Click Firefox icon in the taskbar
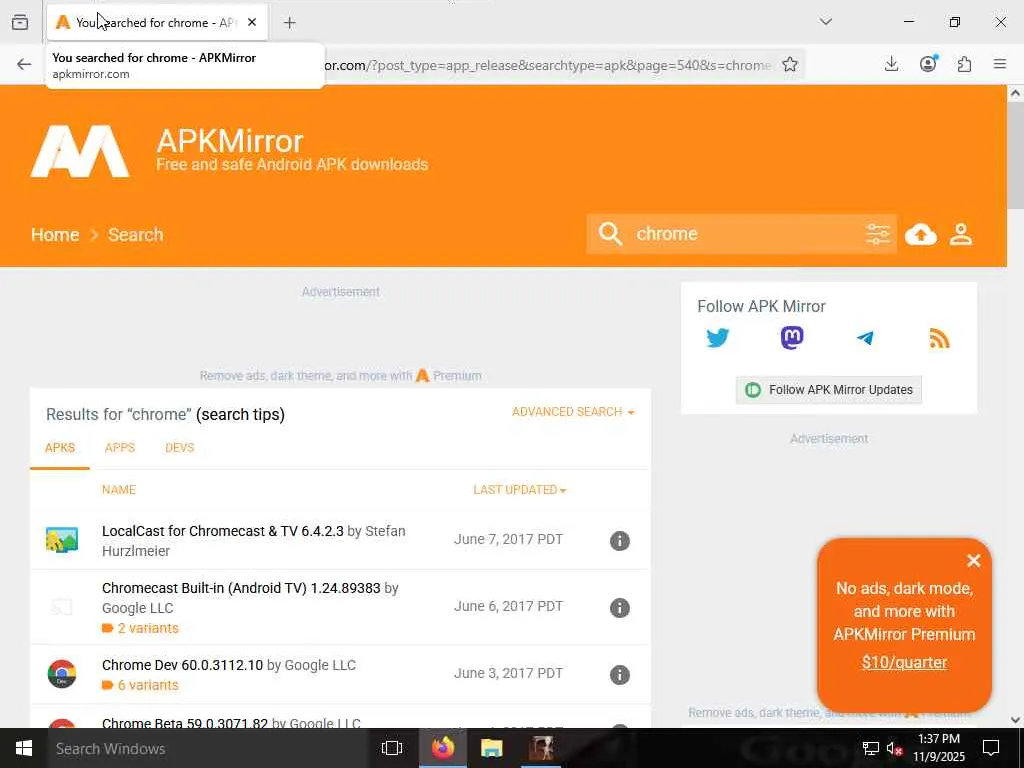 [442, 748]
